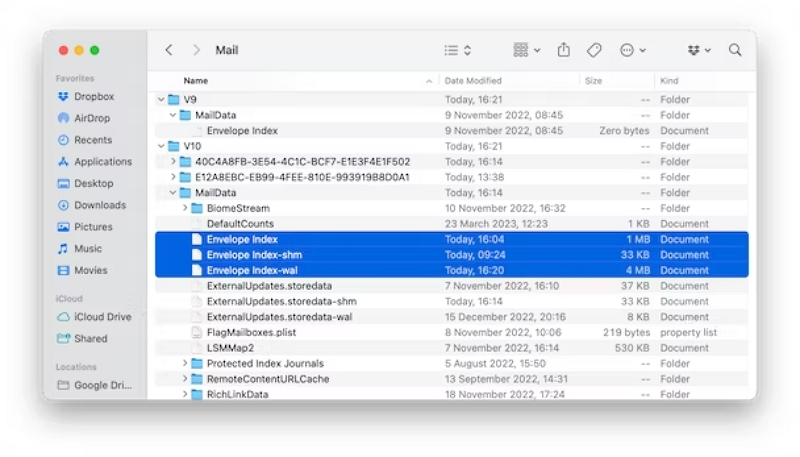The height and width of the screenshot is (457, 800).
Task: Expand the 40C4A8FB-3E54 folder
Action: 173,162
